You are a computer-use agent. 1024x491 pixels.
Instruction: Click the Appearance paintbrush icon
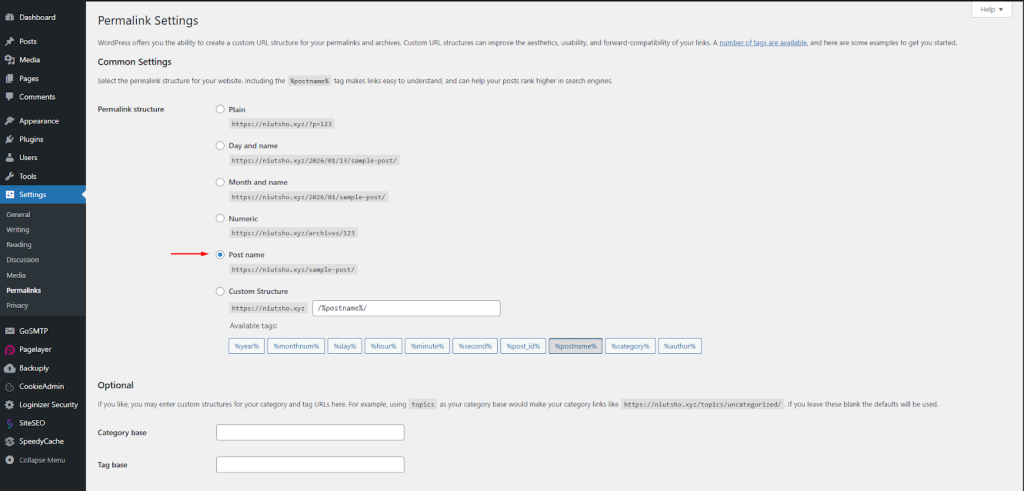pyautogui.click(x=10, y=121)
